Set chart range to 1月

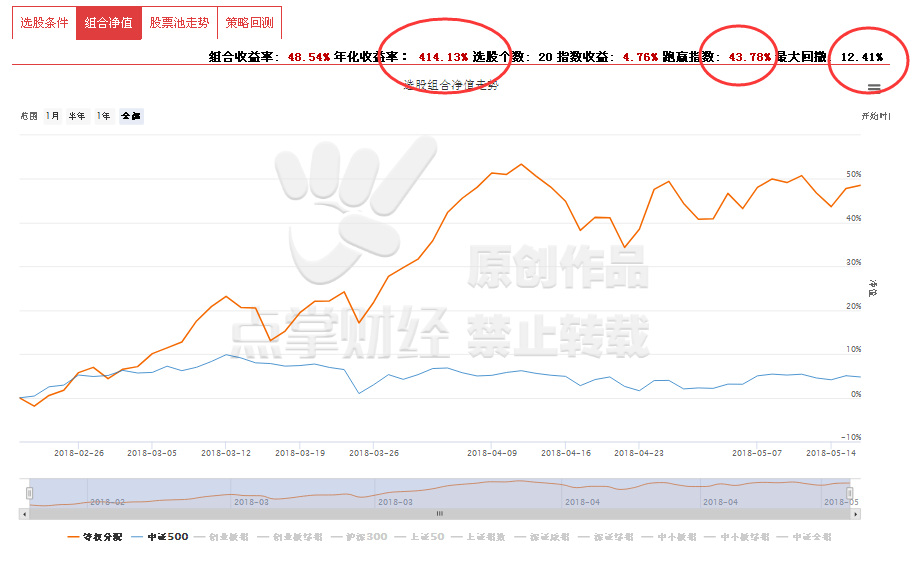53,116
